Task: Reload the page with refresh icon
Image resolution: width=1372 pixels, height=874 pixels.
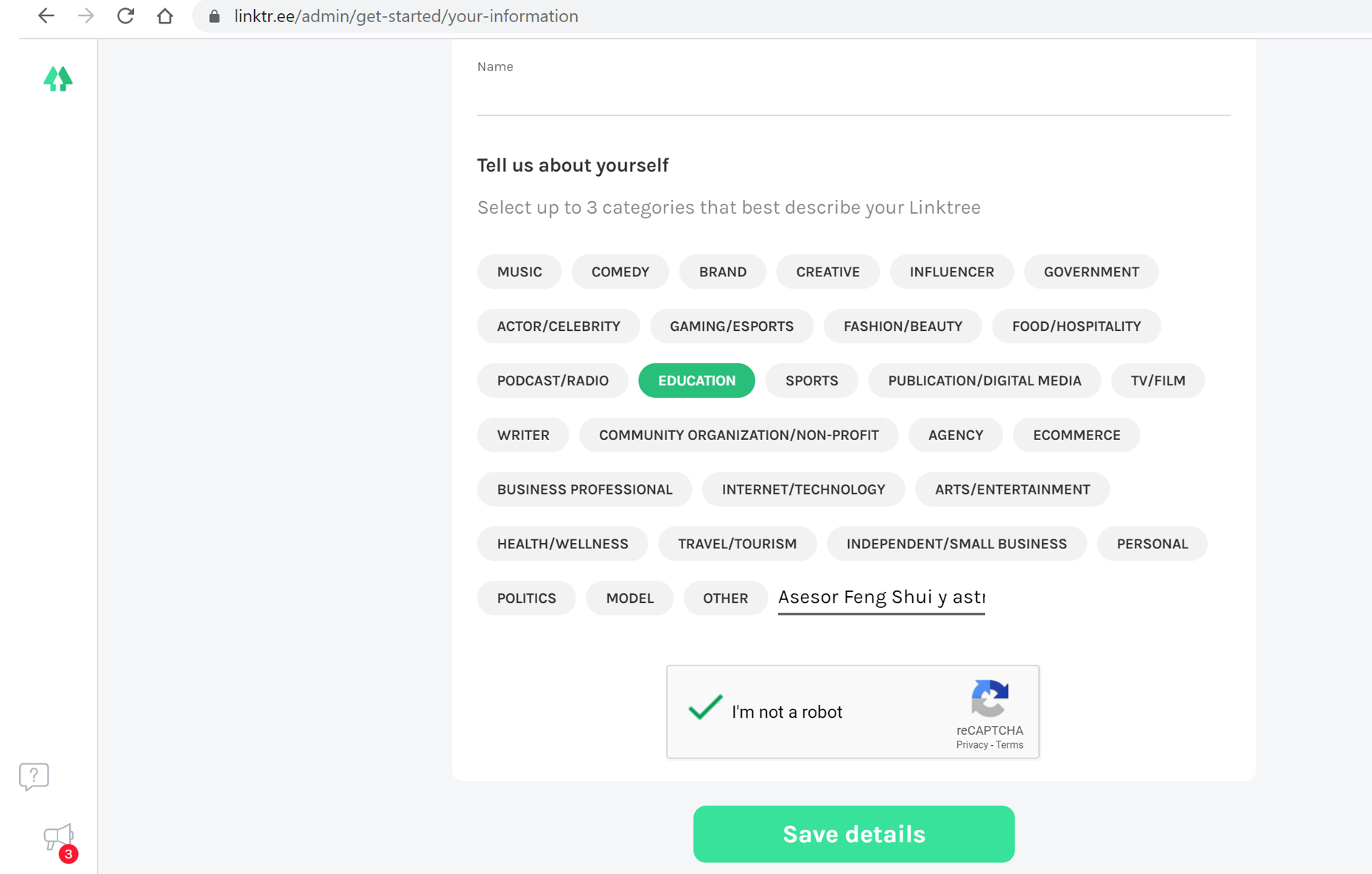Action: [x=126, y=16]
